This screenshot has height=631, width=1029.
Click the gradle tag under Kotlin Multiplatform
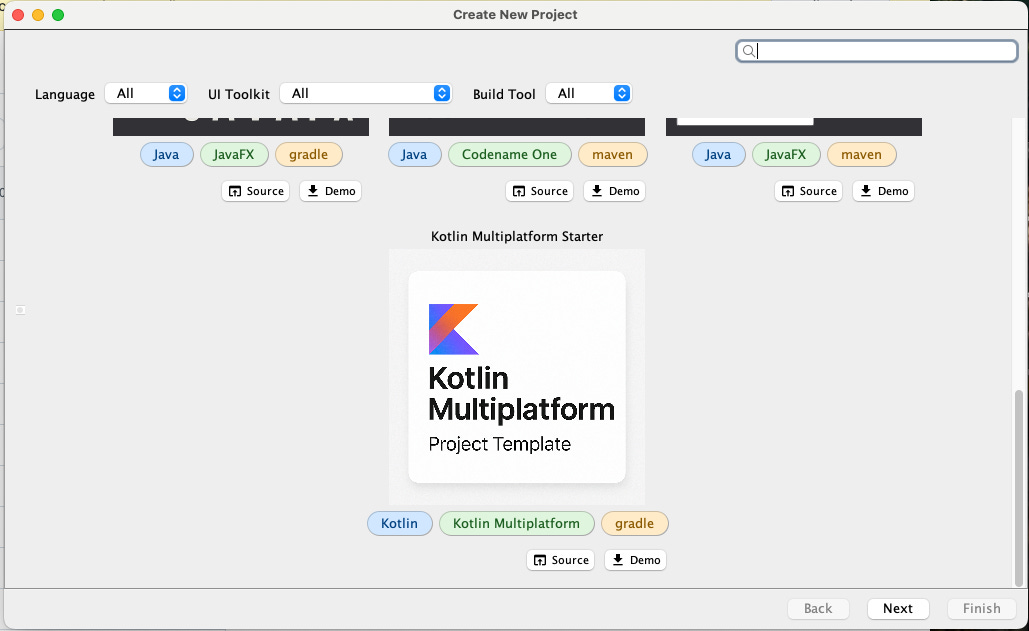635,523
